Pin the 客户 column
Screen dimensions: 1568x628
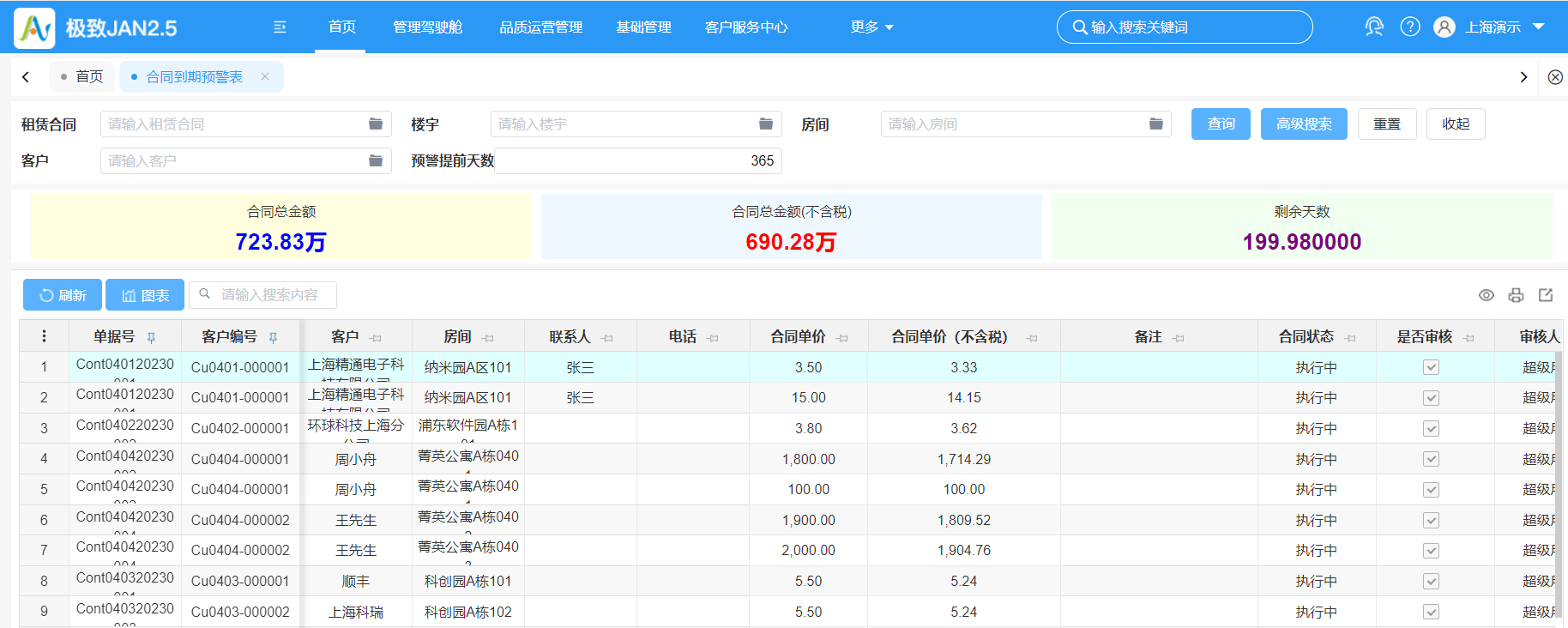376,338
